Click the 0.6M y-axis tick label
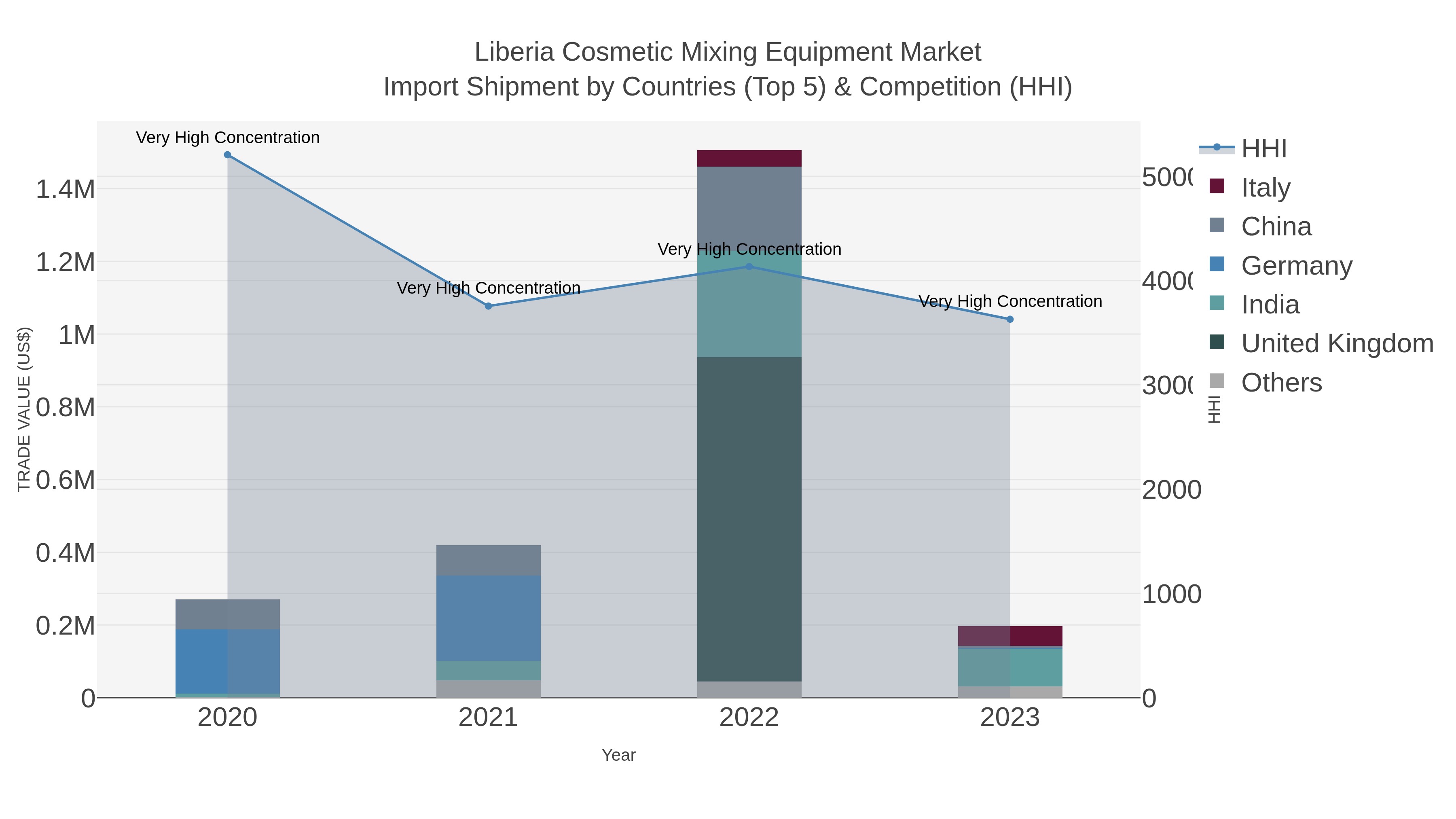 click(66, 480)
